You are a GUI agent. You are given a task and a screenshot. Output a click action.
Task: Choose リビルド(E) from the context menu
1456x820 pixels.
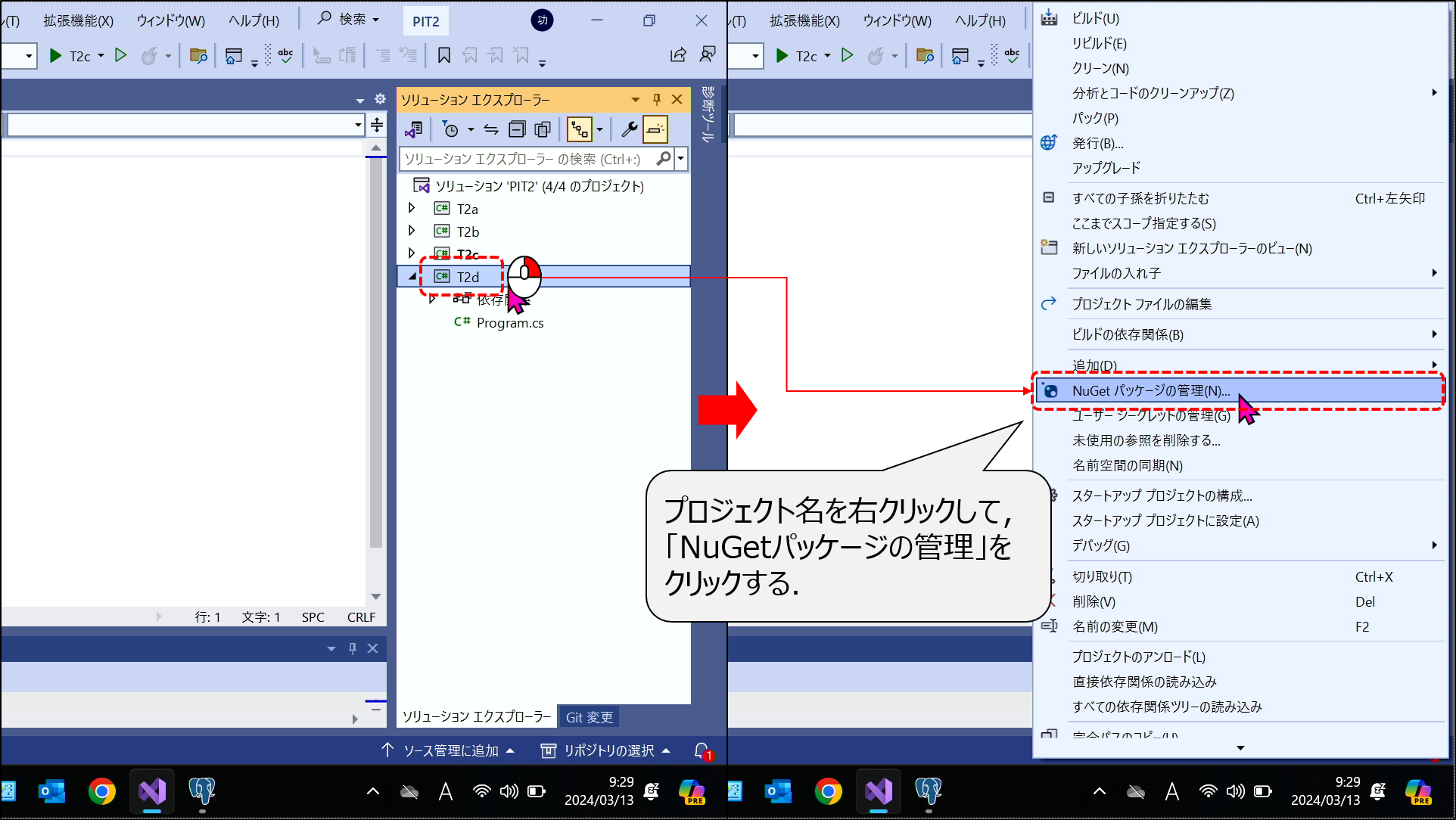pos(1099,44)
